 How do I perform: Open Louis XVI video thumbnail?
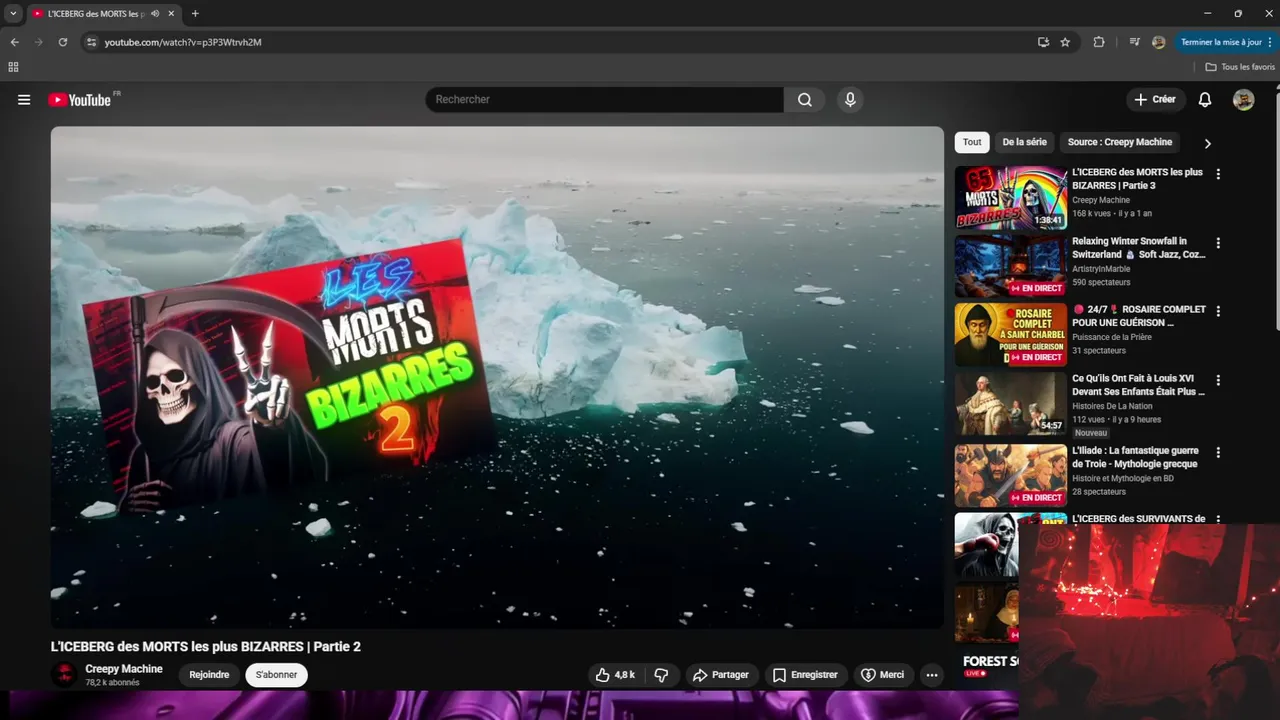[x=1010, y=404]
